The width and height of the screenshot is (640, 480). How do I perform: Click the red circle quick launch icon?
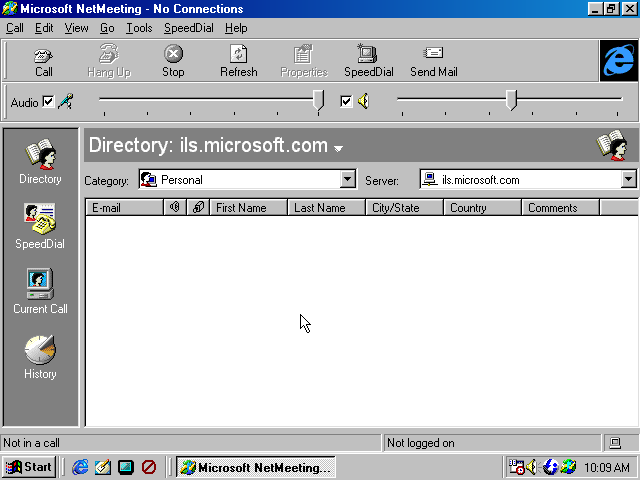pyautogui.click(x=149, y=467)
